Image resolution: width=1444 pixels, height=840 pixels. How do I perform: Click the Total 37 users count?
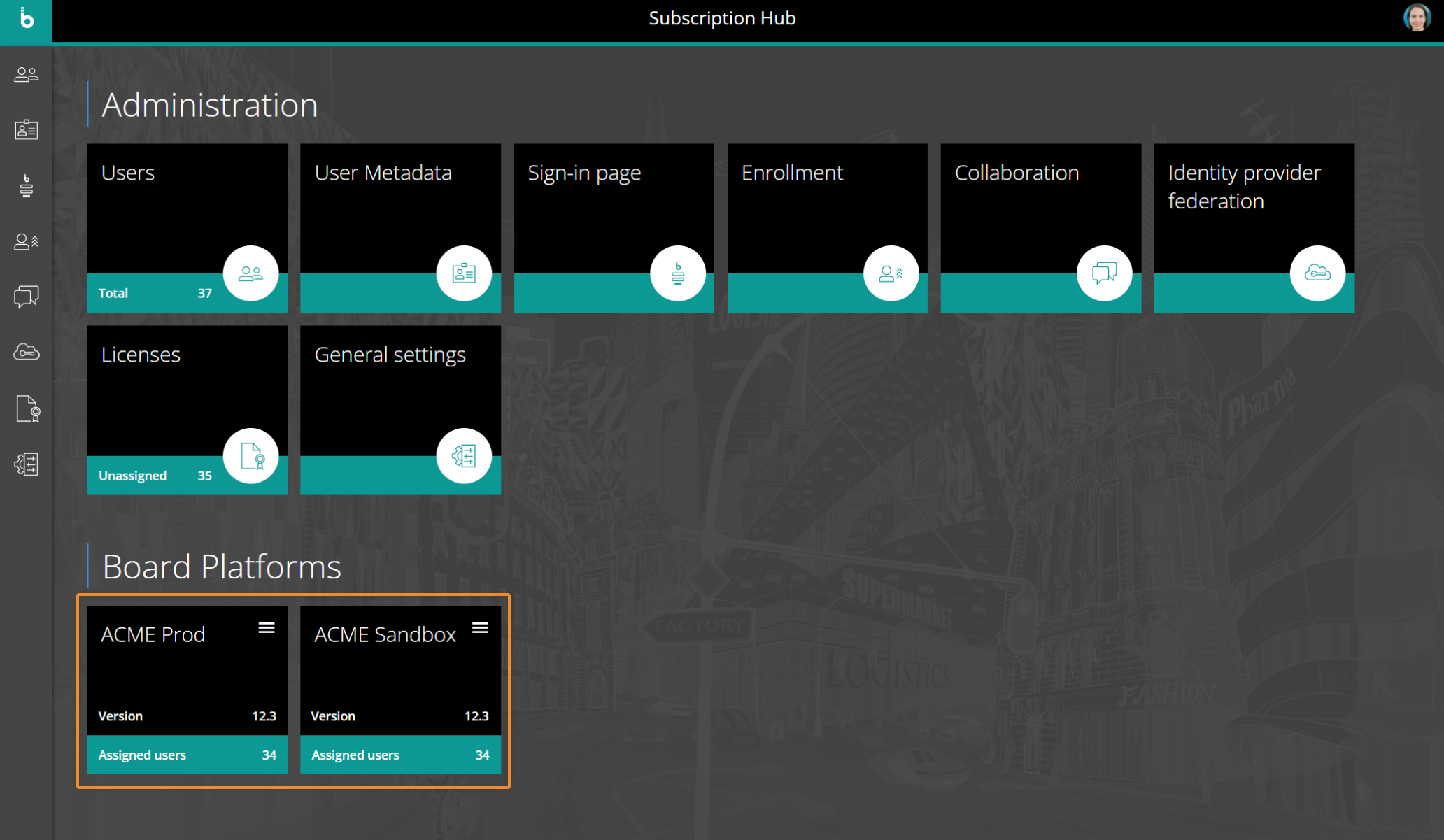click(155, 293)
